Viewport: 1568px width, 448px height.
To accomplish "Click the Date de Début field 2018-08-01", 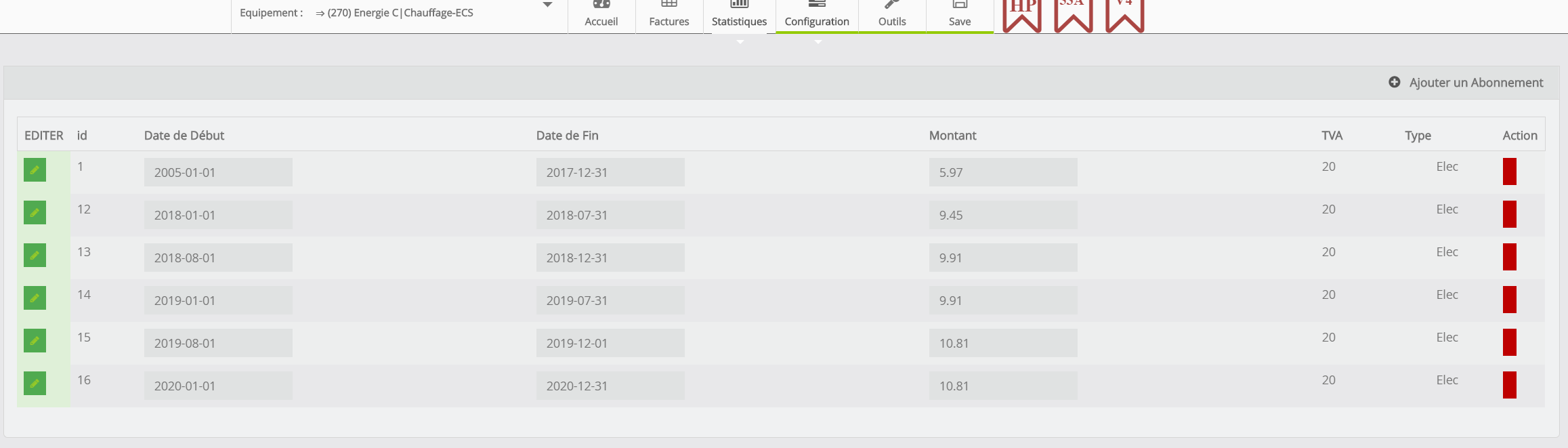I will (x=217, y=258).
